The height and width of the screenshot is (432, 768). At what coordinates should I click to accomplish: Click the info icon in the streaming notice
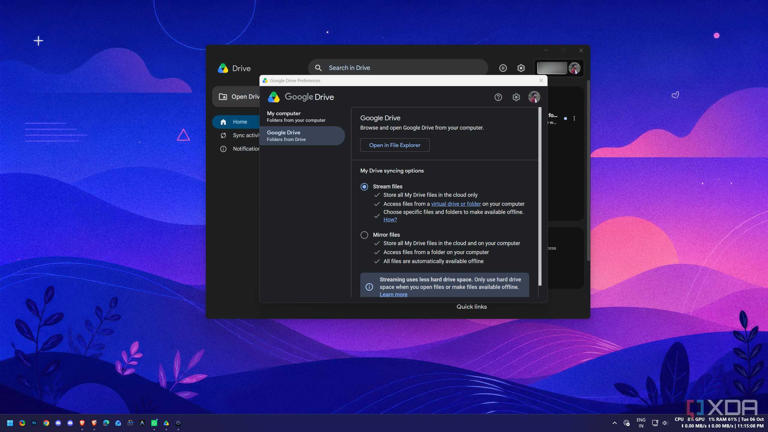tap(369, 287)
